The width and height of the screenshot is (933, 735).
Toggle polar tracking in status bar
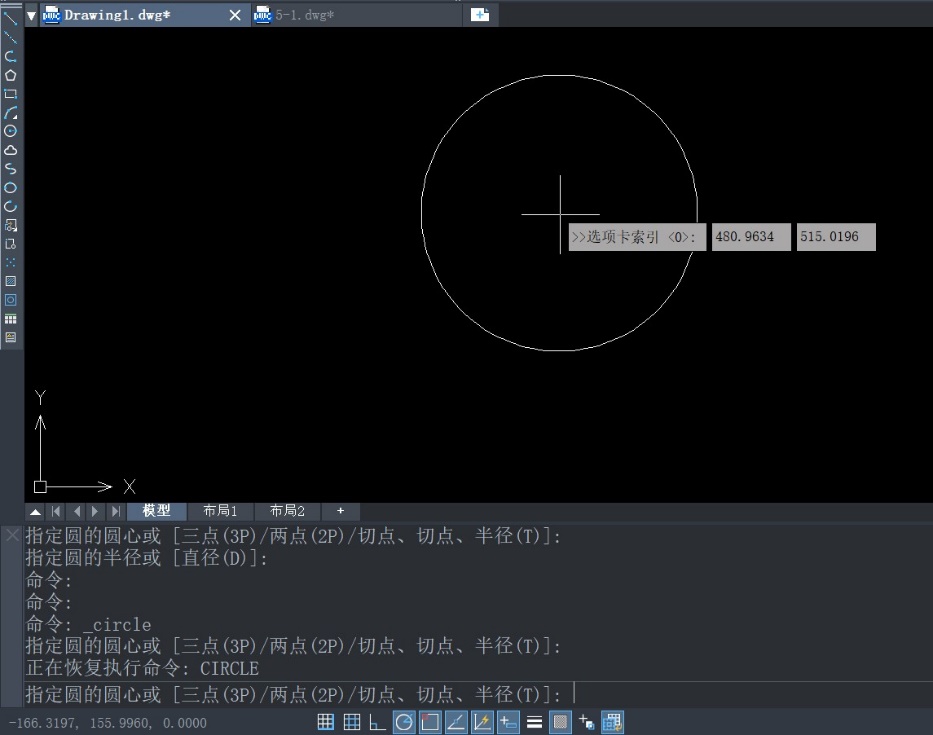click(404, 723)
